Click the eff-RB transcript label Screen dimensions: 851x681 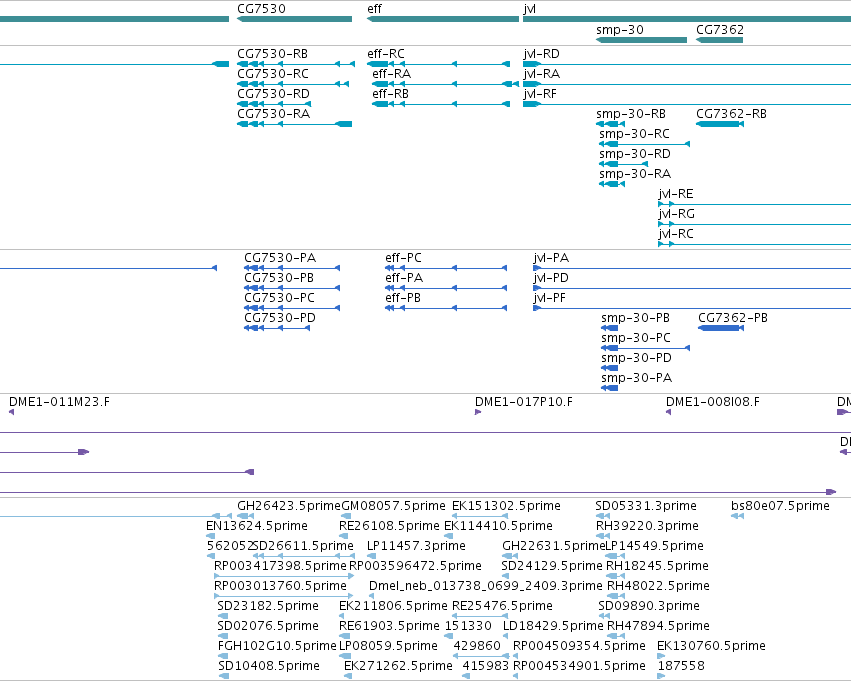pyautogui.click(x=390, y=94)
